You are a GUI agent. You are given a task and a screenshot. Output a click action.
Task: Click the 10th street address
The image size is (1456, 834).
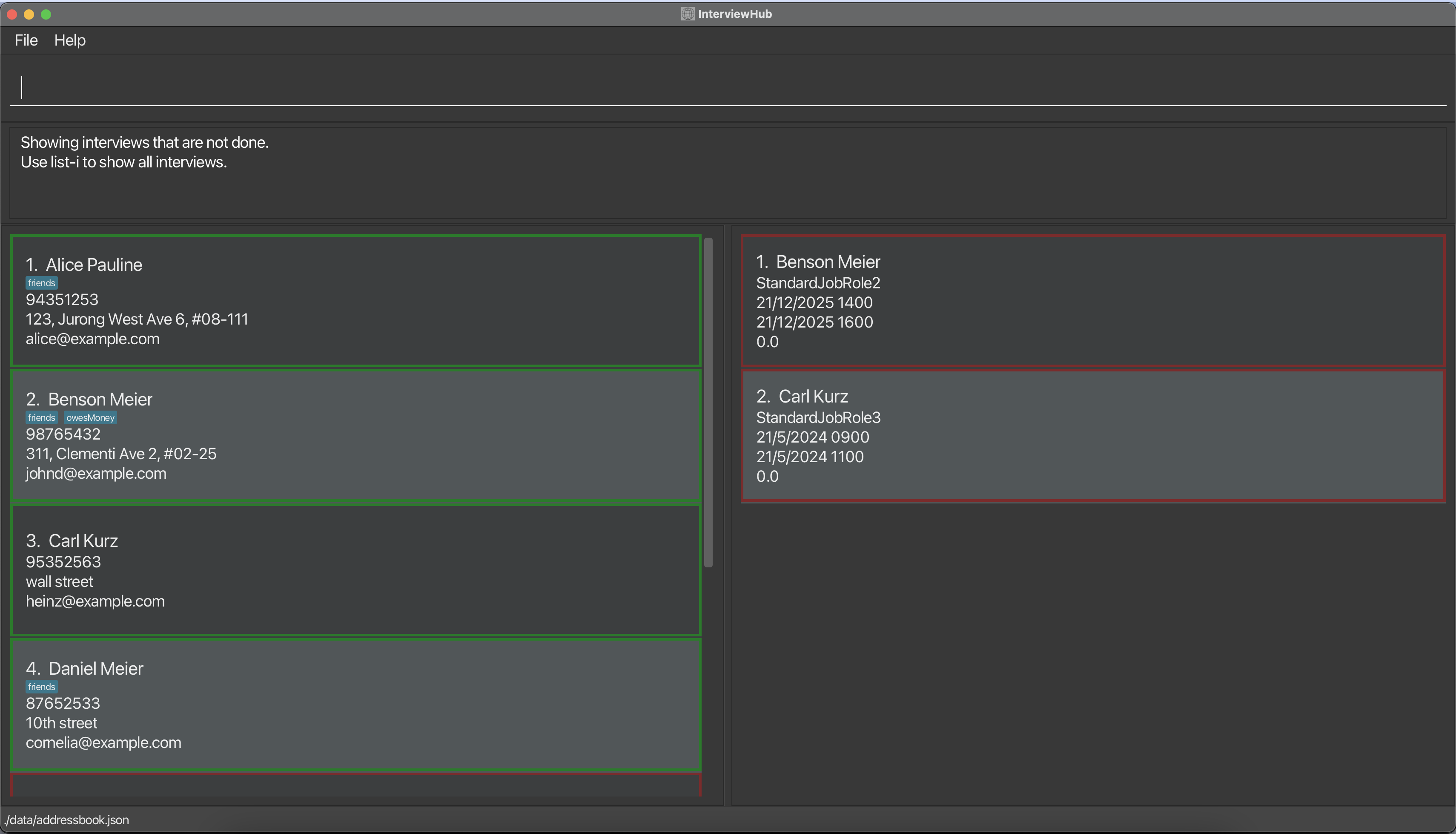tap(61, 723)
